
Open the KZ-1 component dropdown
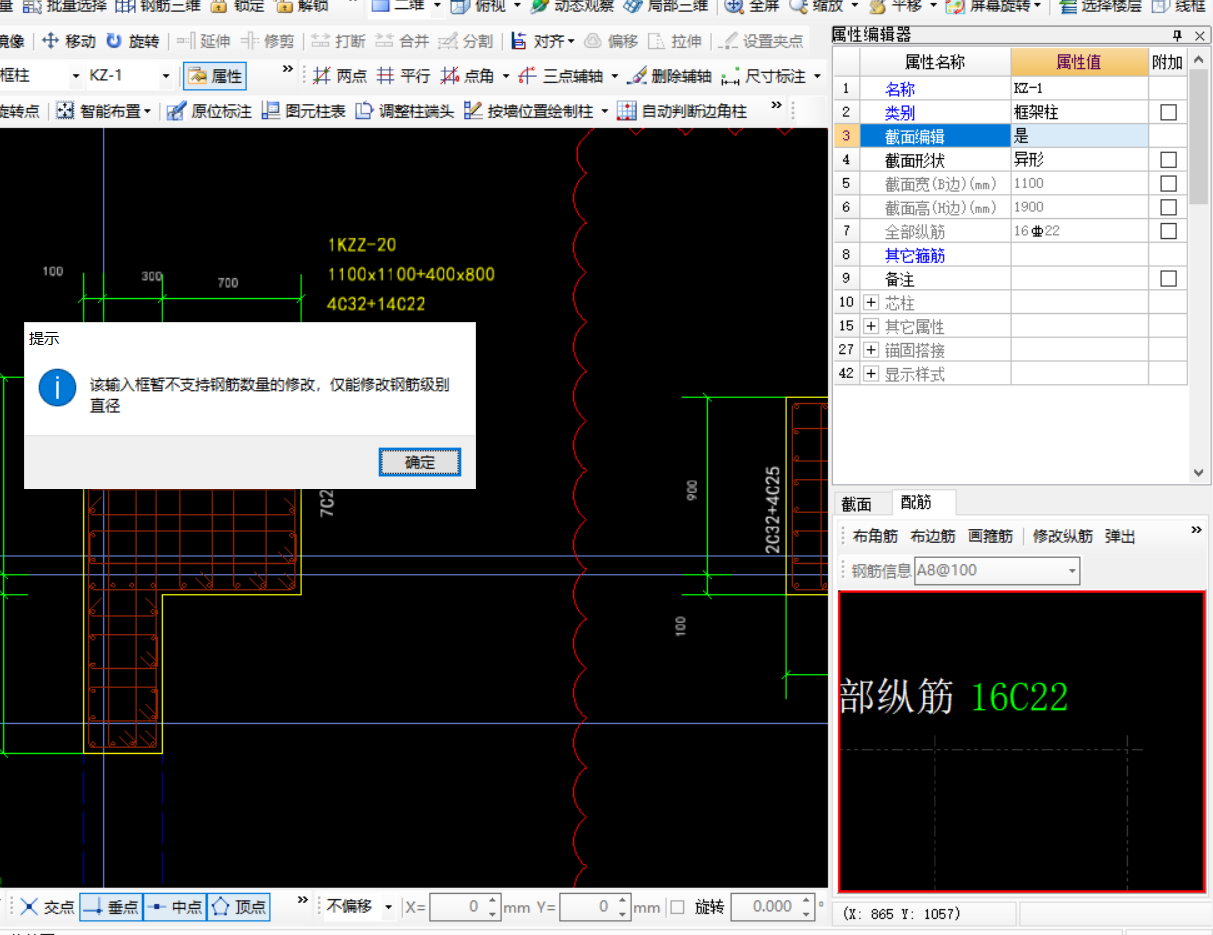tap(165, 76)
